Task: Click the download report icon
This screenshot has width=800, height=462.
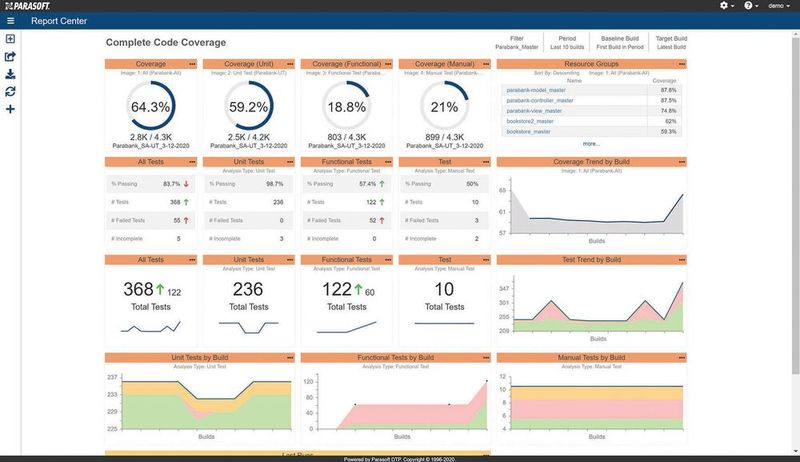Action: [10, 74]
